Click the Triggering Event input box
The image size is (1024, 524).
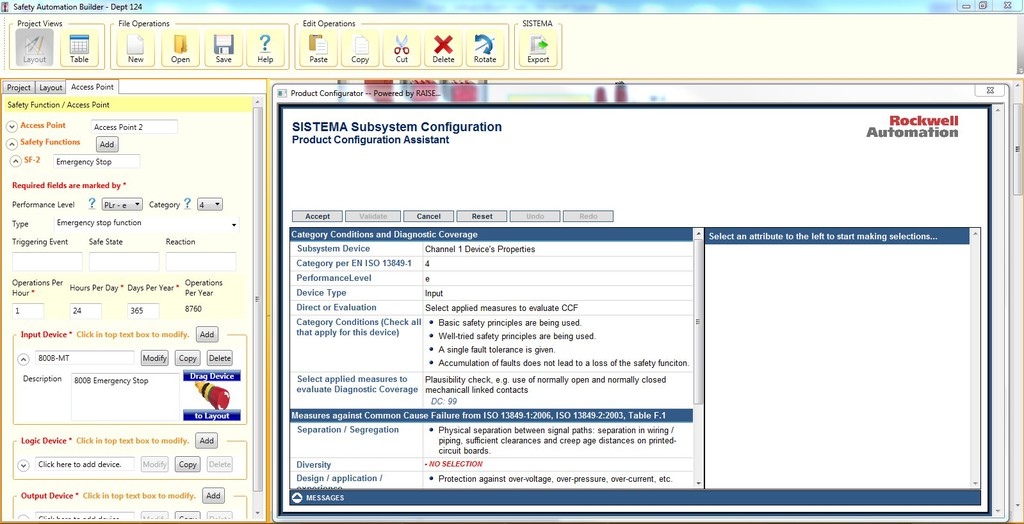(47, 262)
